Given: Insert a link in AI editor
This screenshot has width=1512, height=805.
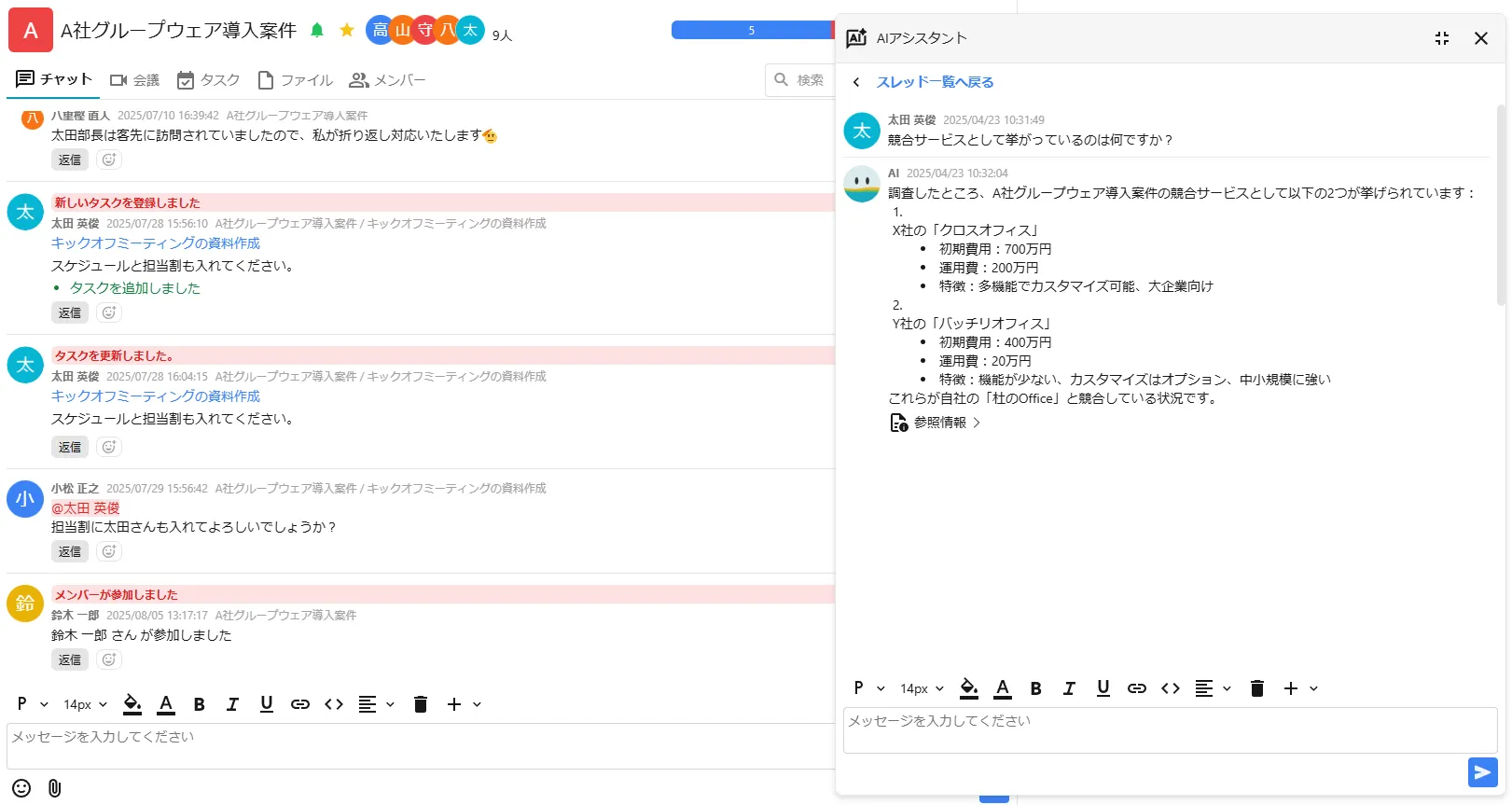Looking at the screenshot, I should [1137, 688].
